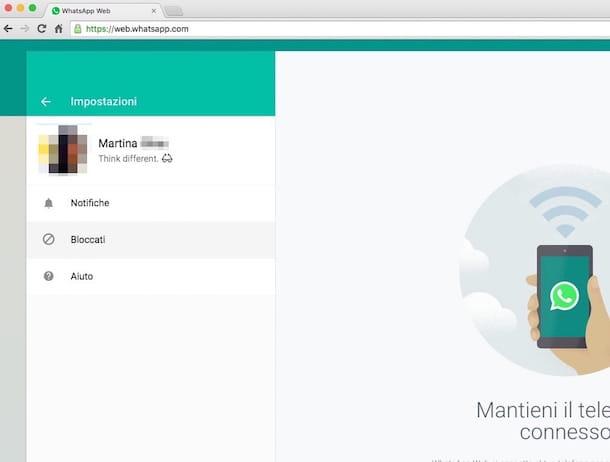Open the Notifiche settings entry
This screenshot has height=462, width=610.
[x=151, y=203]
